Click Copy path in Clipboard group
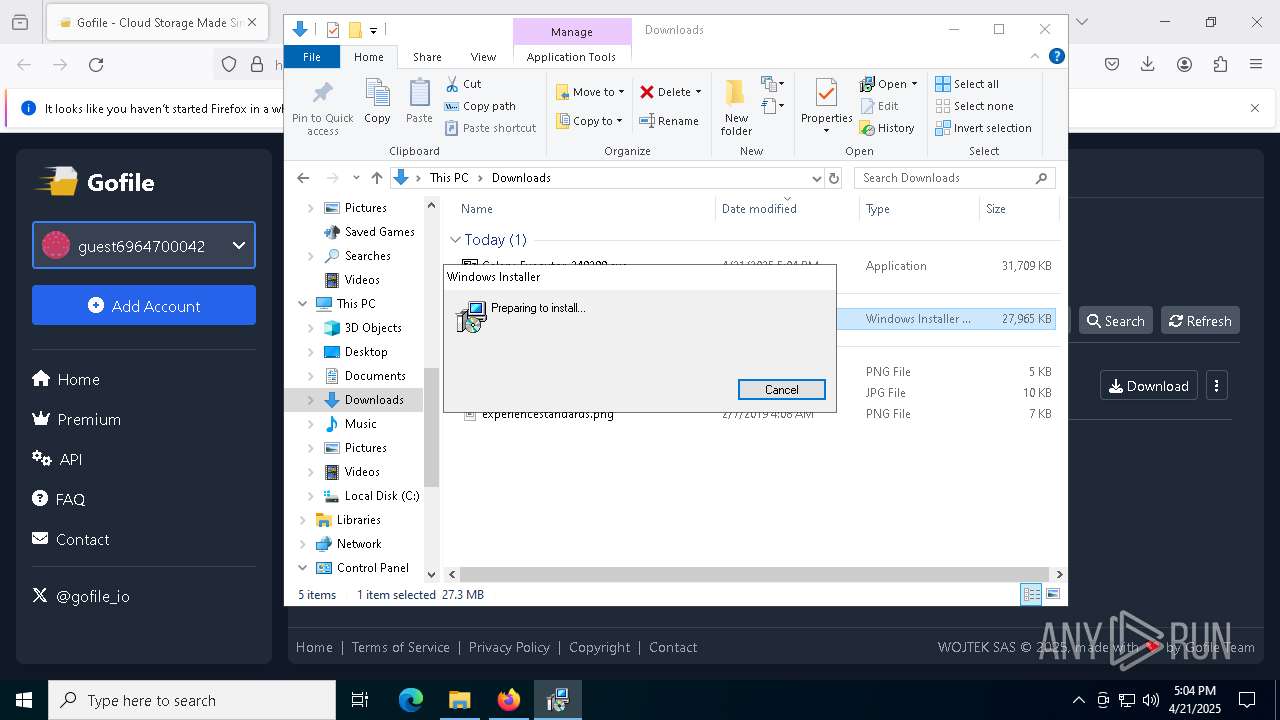This screenshot has width=1280, height=720. (x=480, y=106)
